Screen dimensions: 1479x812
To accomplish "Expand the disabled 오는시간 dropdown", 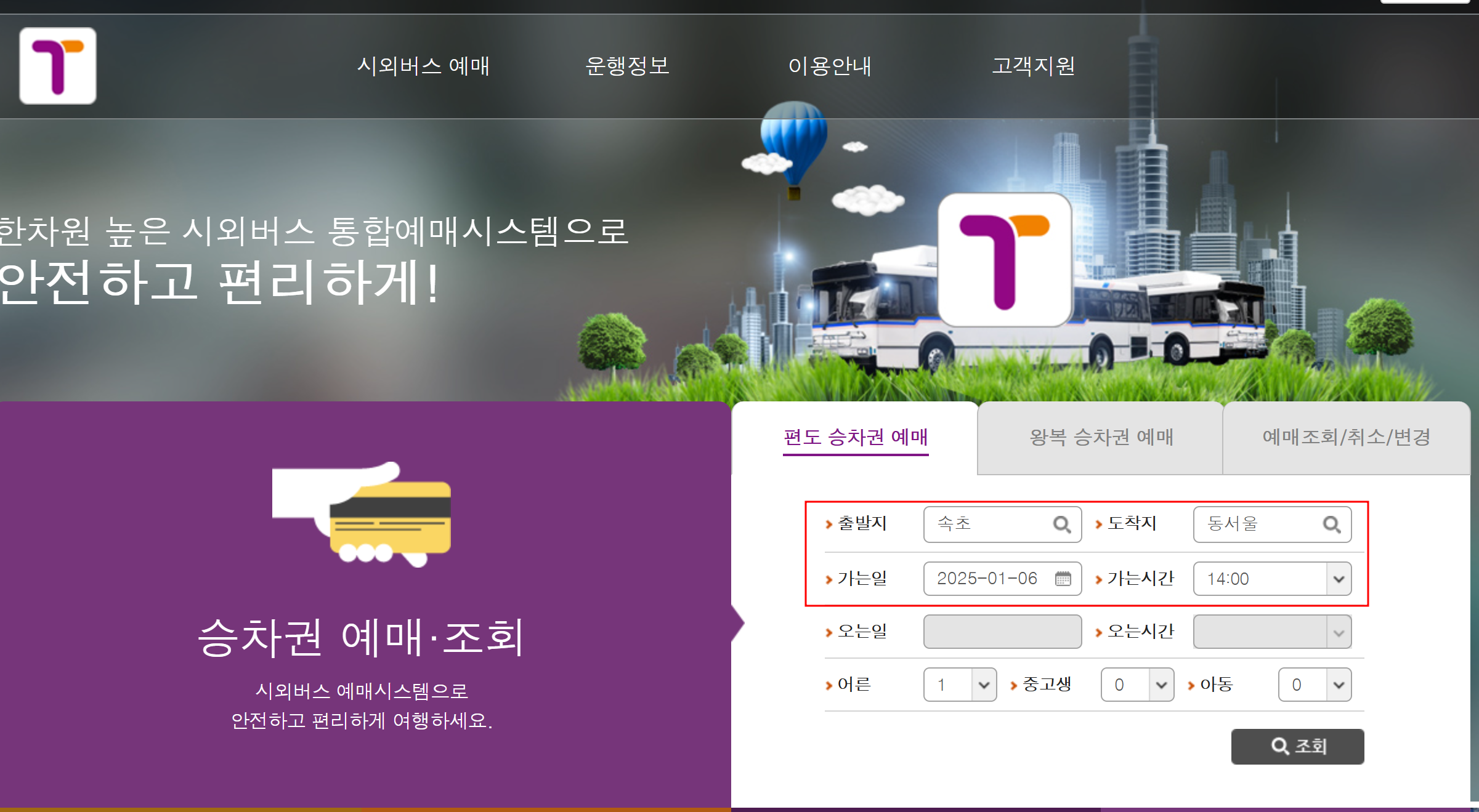I will 1338,632.
